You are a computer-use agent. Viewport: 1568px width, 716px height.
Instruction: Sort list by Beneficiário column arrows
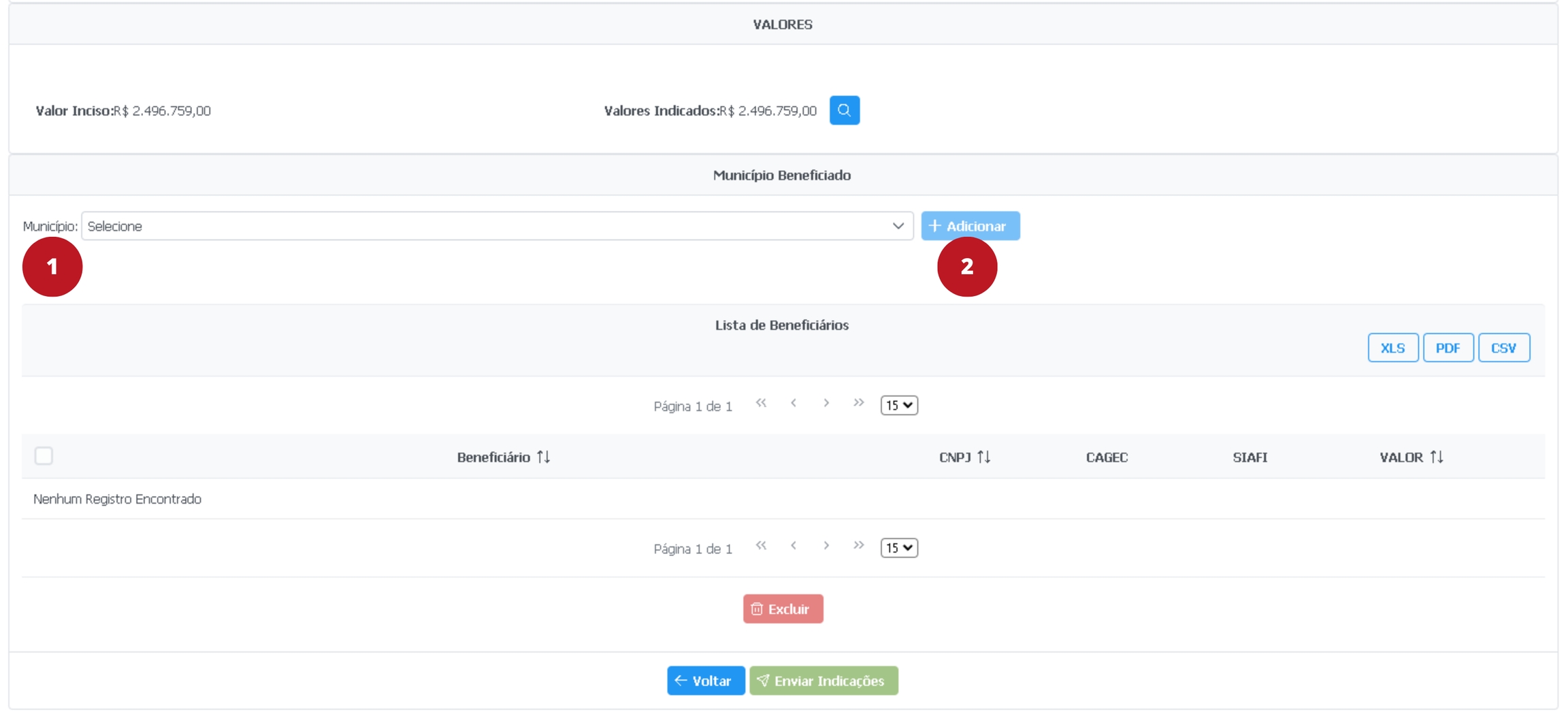point(543,457)
